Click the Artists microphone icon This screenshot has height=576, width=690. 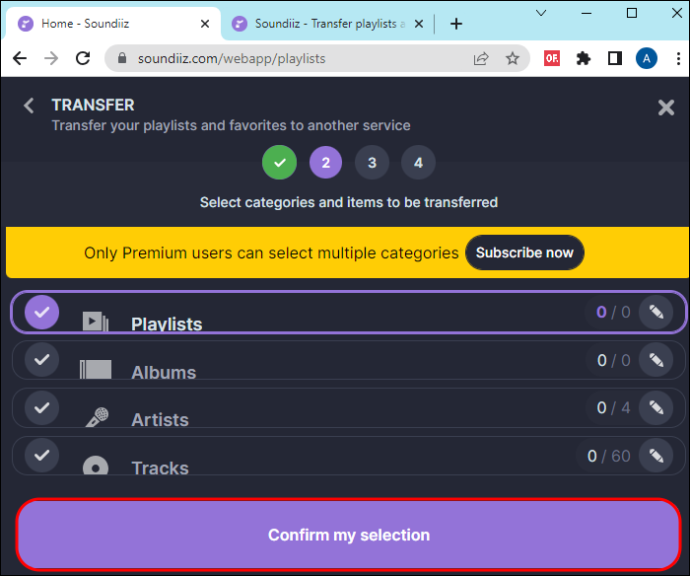97,417
